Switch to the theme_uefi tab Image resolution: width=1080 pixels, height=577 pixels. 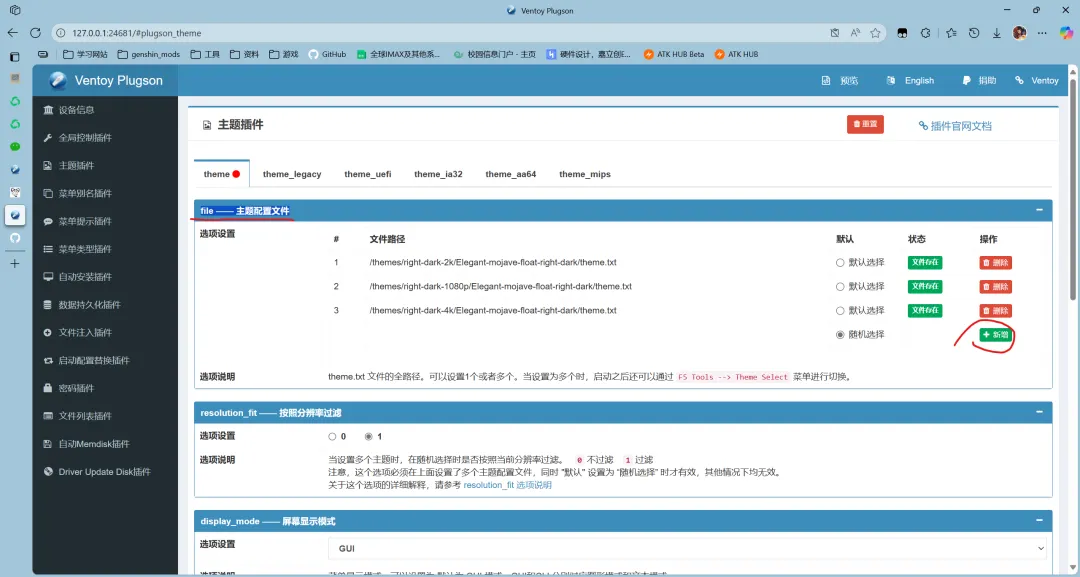(x=367, y=173)
